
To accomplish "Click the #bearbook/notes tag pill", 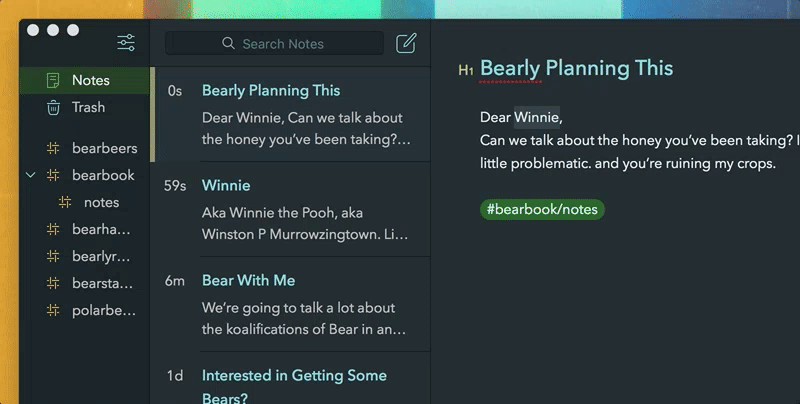I will coord(542,209).
